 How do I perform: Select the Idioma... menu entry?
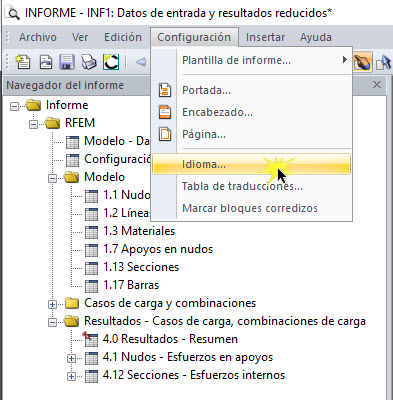pyautogui.click(x=252, y=164)
